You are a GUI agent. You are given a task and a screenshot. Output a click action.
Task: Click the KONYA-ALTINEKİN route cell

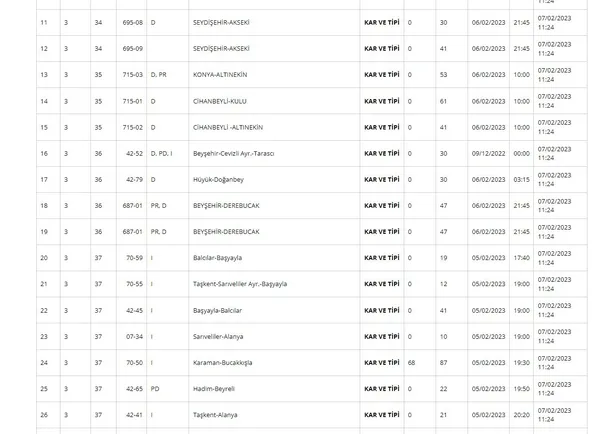(220, 75)
